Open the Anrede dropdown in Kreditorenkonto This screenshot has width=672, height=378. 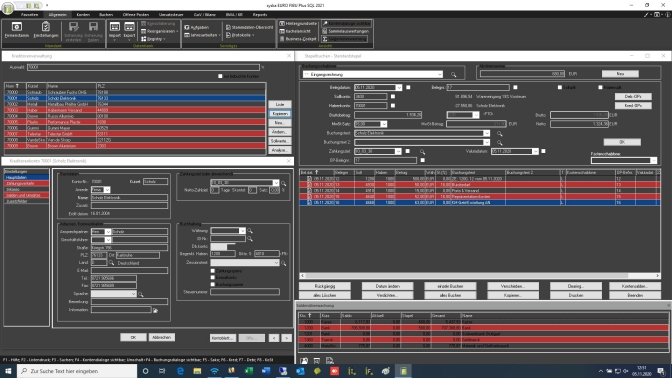point(107,190)
